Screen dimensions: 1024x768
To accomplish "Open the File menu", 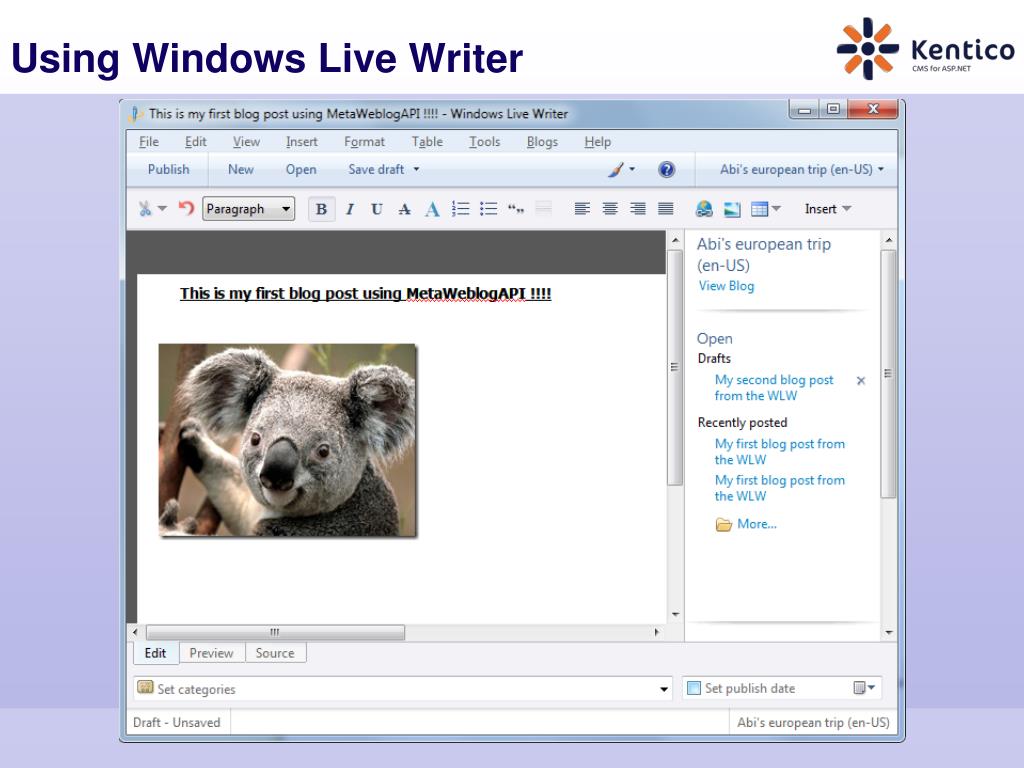I will click(x=149, y=142).
